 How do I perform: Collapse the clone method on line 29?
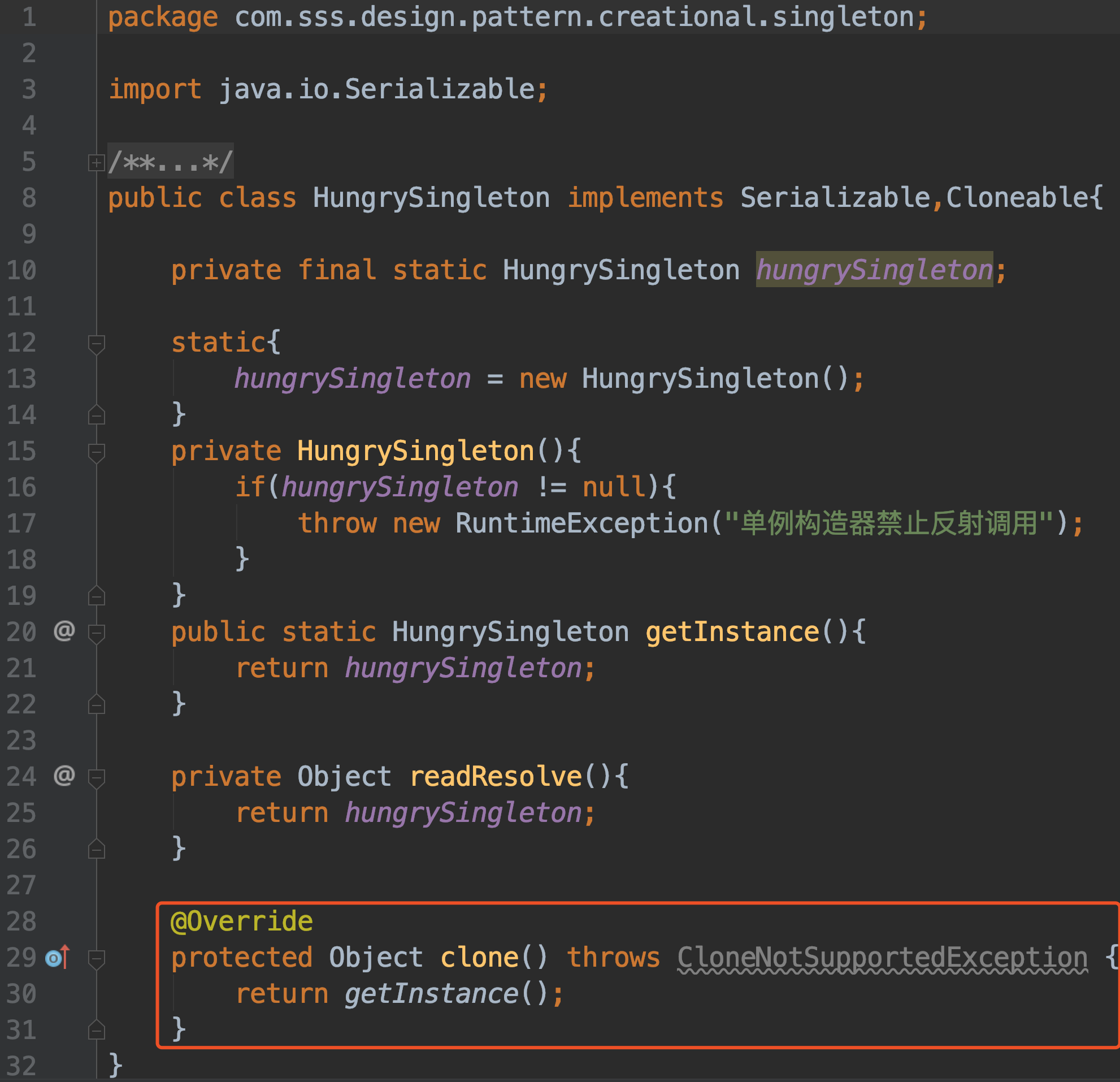click(x=96, y=959)
